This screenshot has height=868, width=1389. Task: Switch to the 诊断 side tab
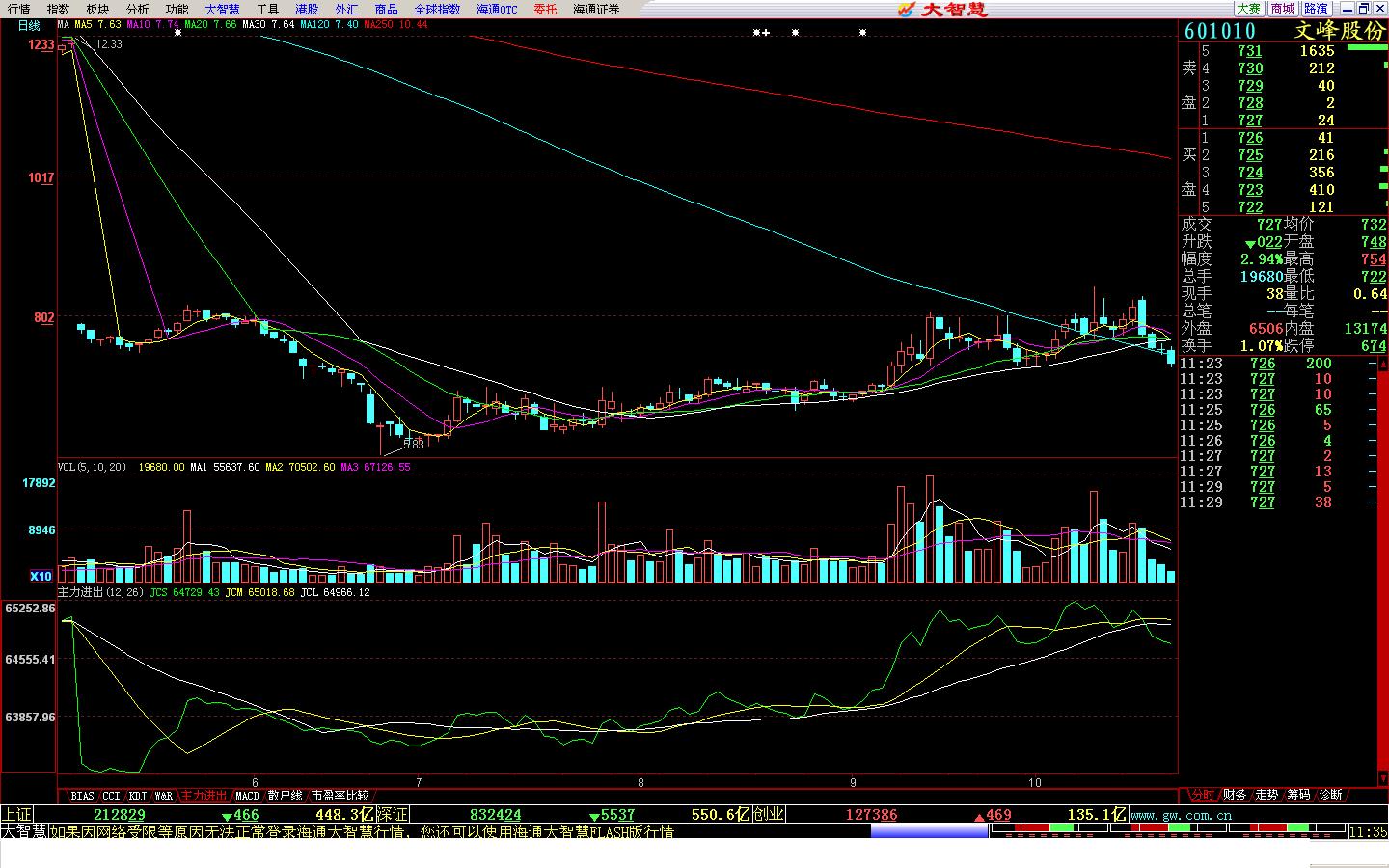click(1330, 795)
